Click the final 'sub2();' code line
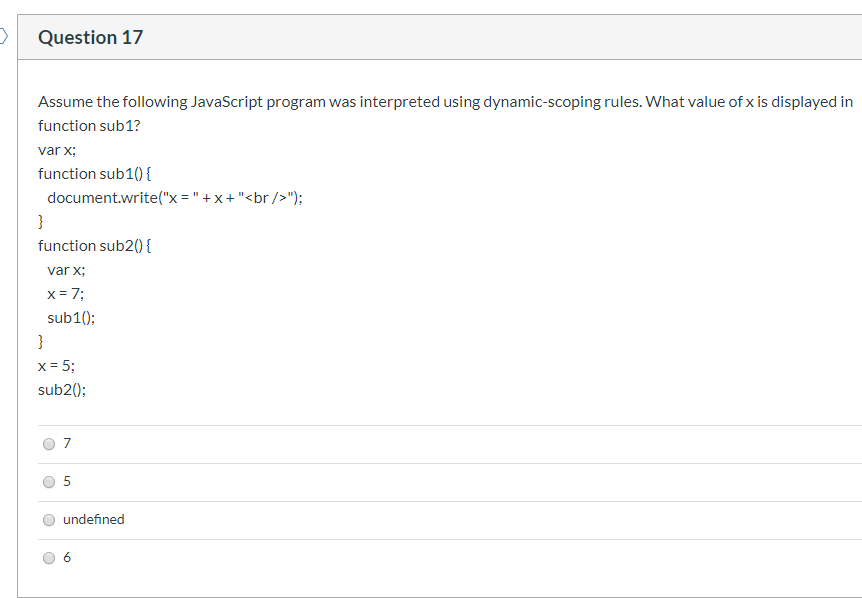Screen dimensions: 862x598 pyautogui.click(x=62, y=390)
